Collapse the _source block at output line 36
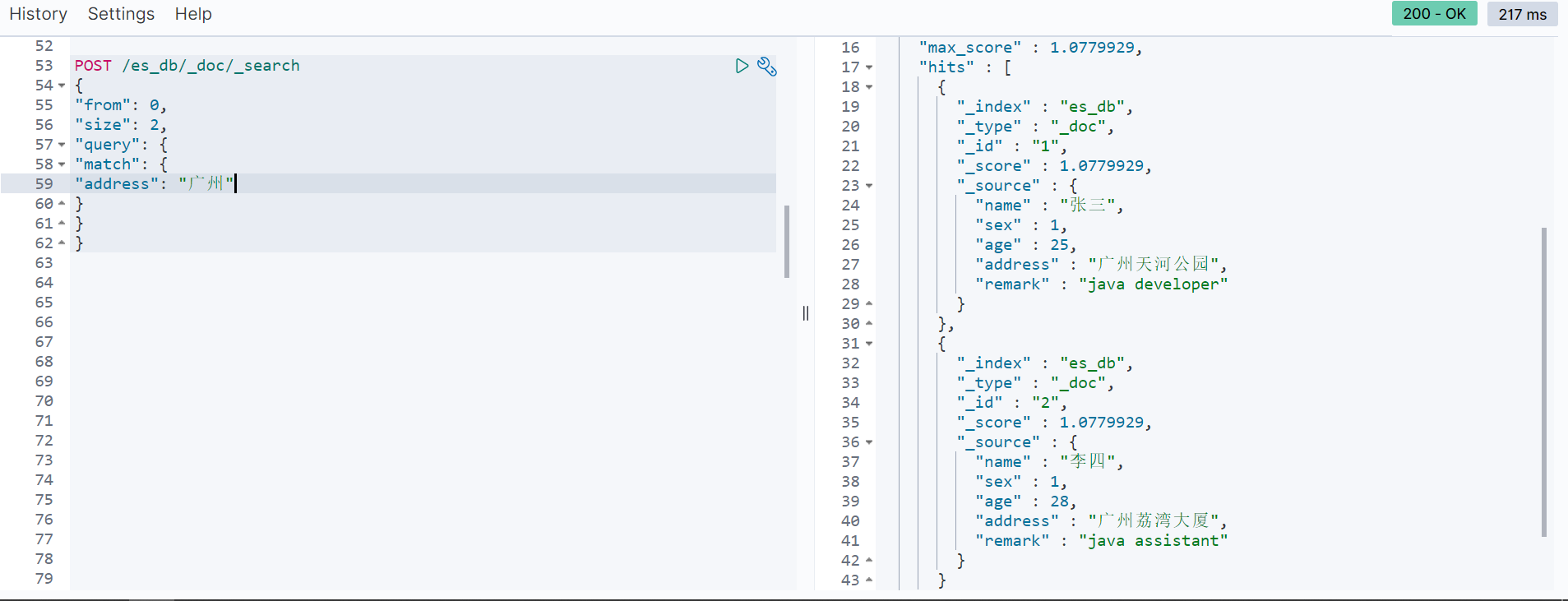The image size is (1568, 601). [869, 442]
